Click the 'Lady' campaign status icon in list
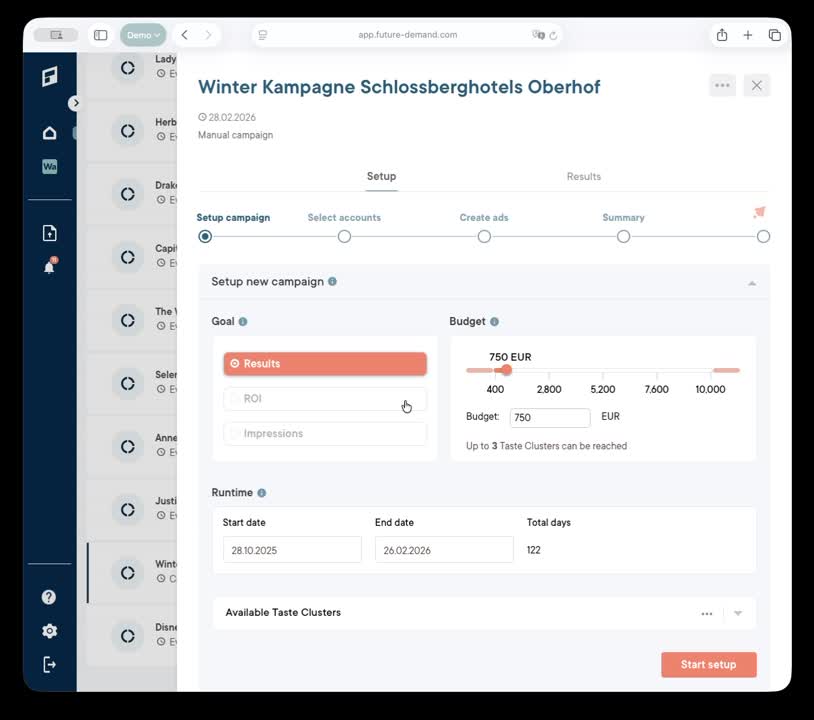This screenshot has width=814, height=720. (x=128, y=68)
